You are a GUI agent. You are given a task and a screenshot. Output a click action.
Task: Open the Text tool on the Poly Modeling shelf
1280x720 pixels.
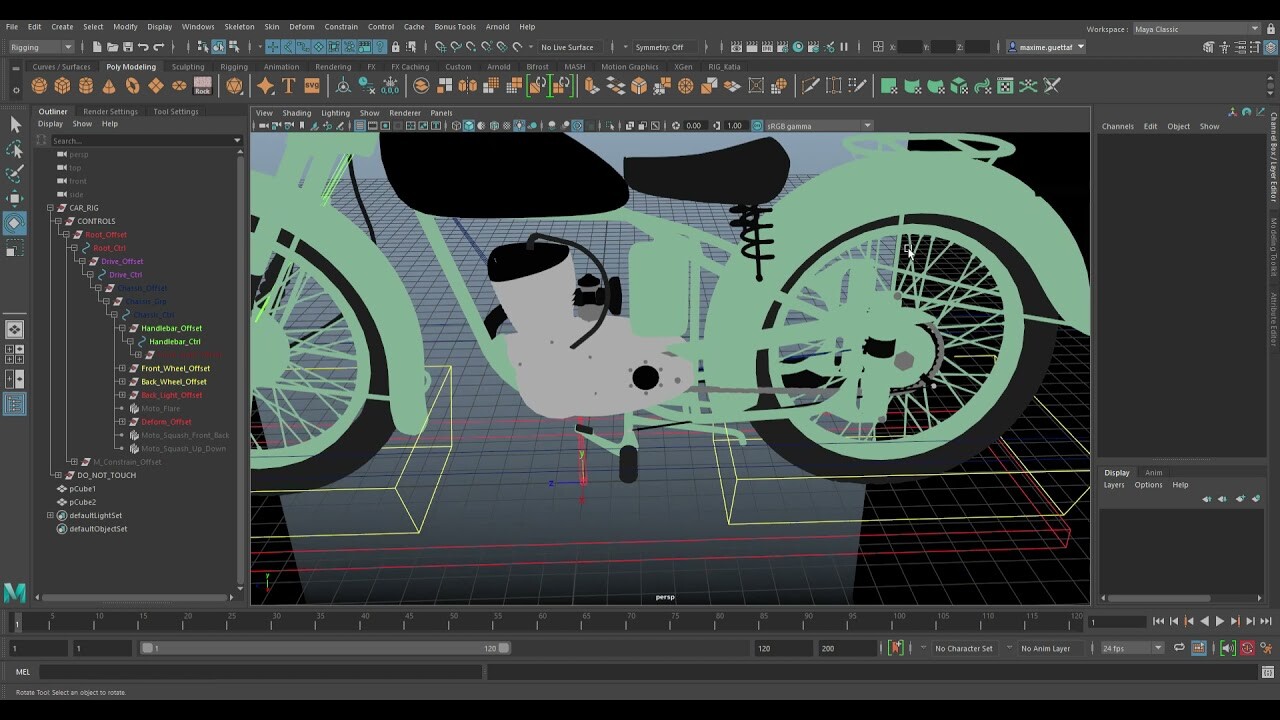pos(288,86)
